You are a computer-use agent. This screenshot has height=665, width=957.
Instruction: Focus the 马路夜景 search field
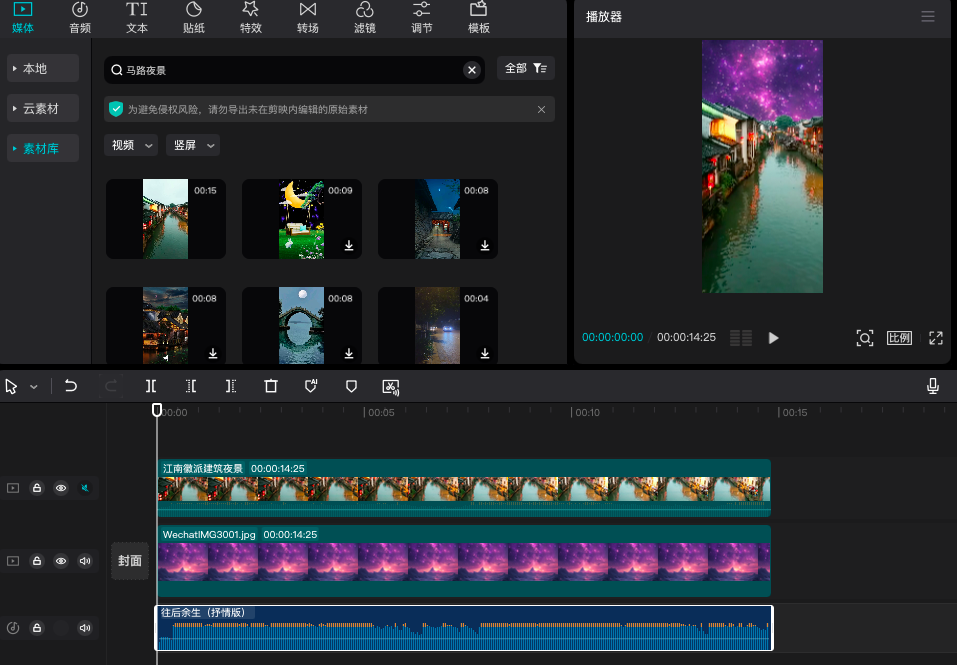(294, 70)
